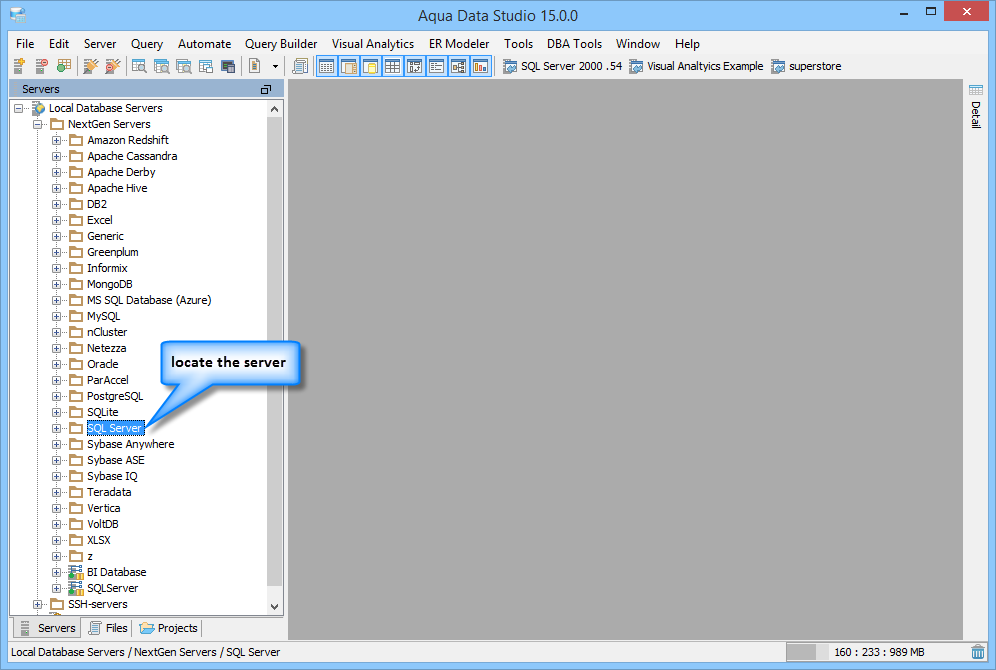Select the Vertica tree item

point(104,508)
